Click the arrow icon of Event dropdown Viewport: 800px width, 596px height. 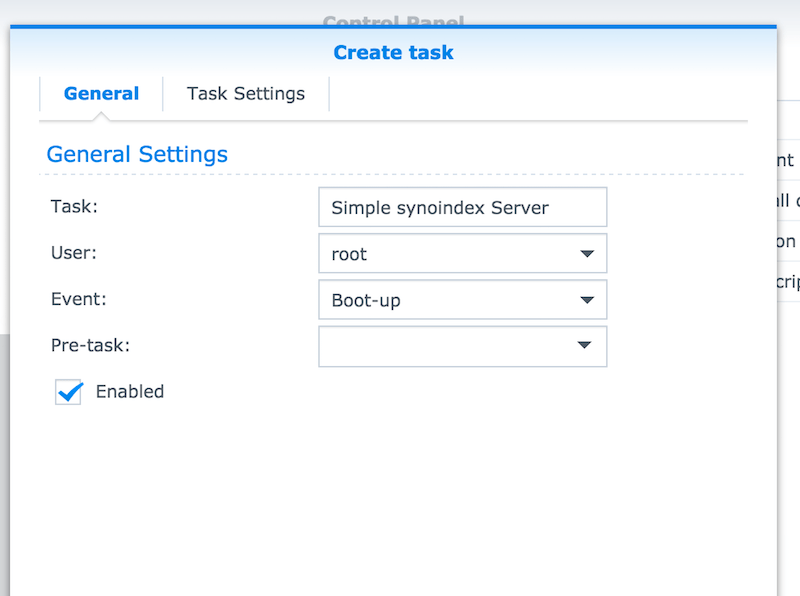pyautogui.click(x=587, y=300)
